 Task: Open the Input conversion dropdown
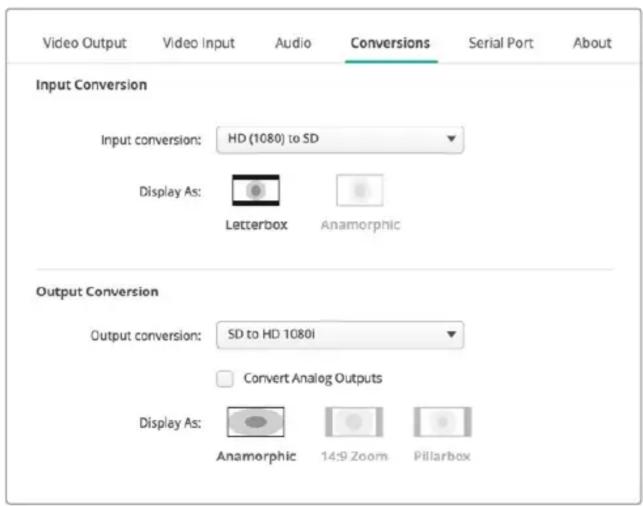click(340, 140)
